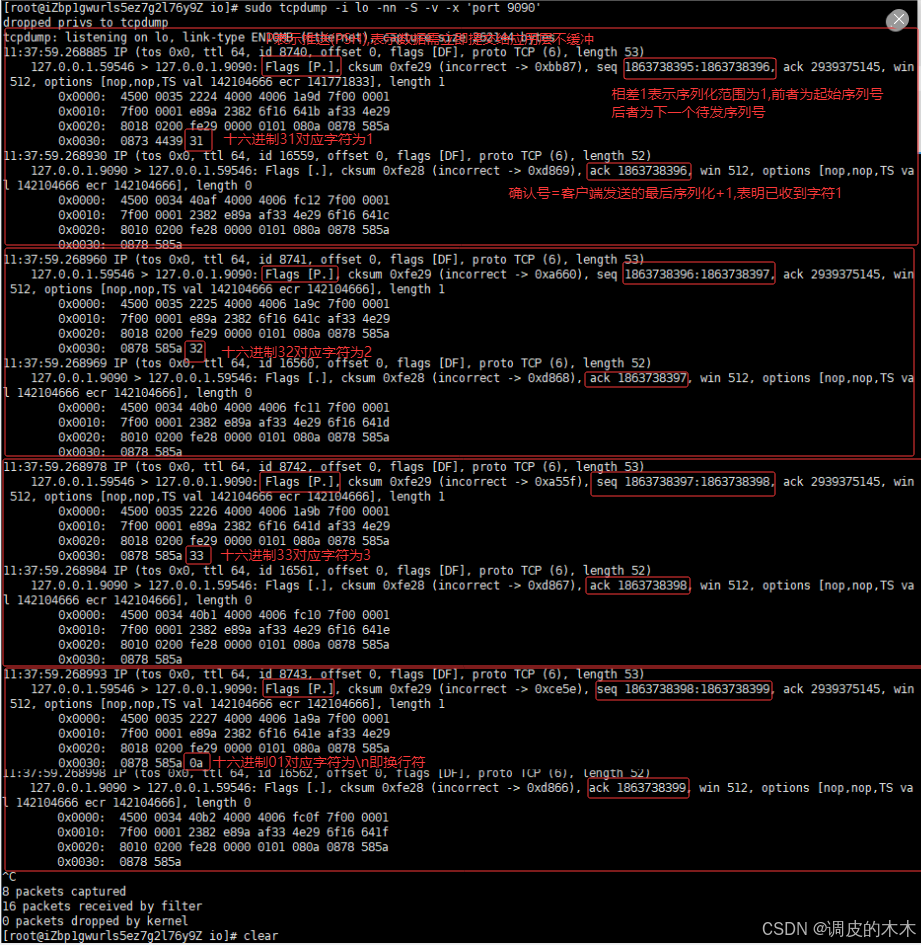The image size is (921, 945).
Task: Select 'ack 1863738398' text
Action: (638, 585)
